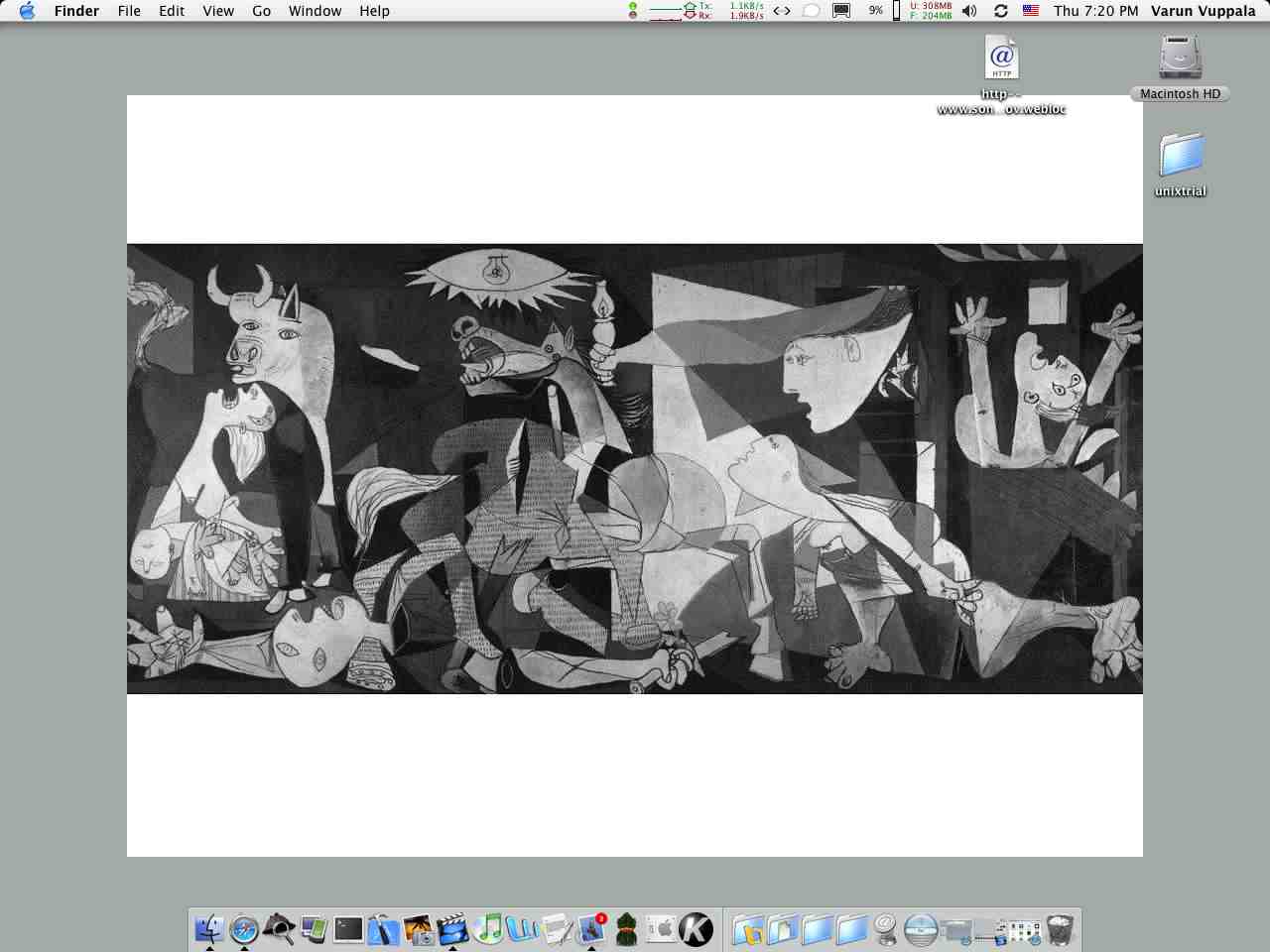Open the Finder application menu
This screenshot has height=952, width=1270.
76,11
